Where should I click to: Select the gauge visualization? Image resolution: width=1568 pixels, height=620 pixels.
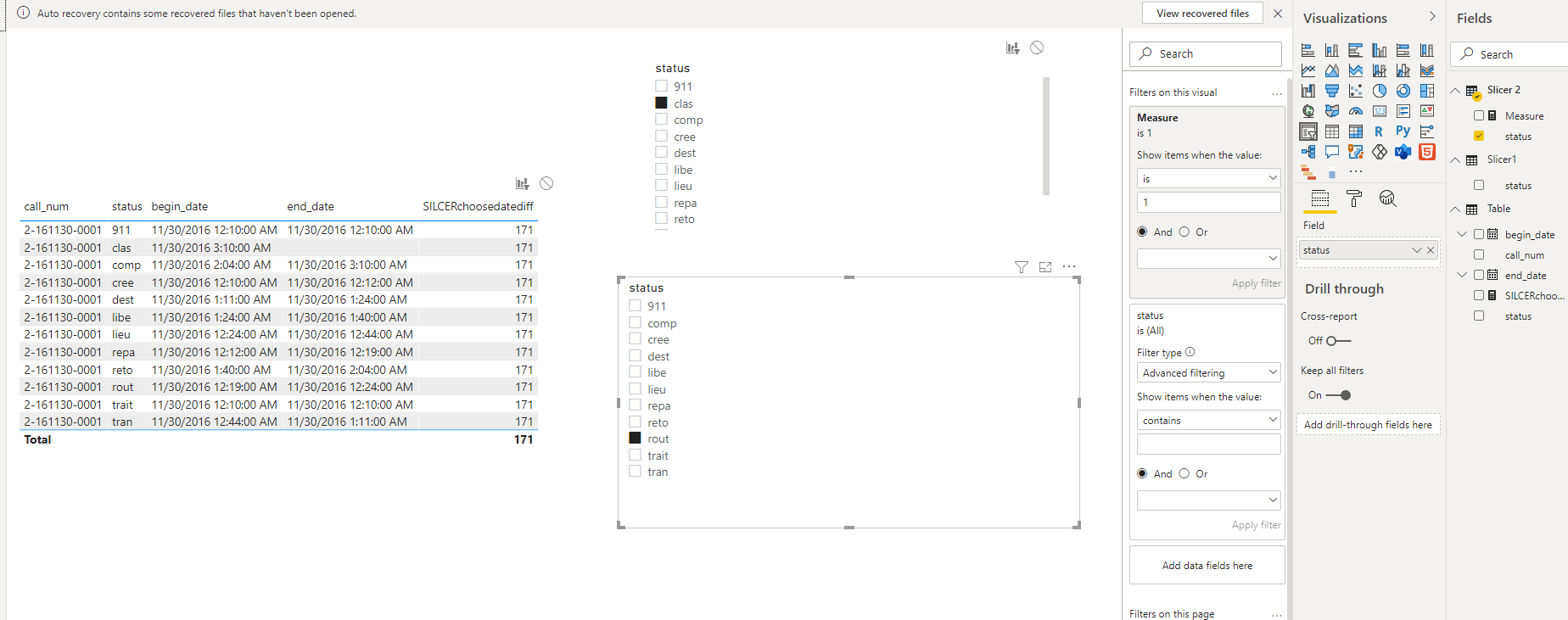click(1356, 111)
